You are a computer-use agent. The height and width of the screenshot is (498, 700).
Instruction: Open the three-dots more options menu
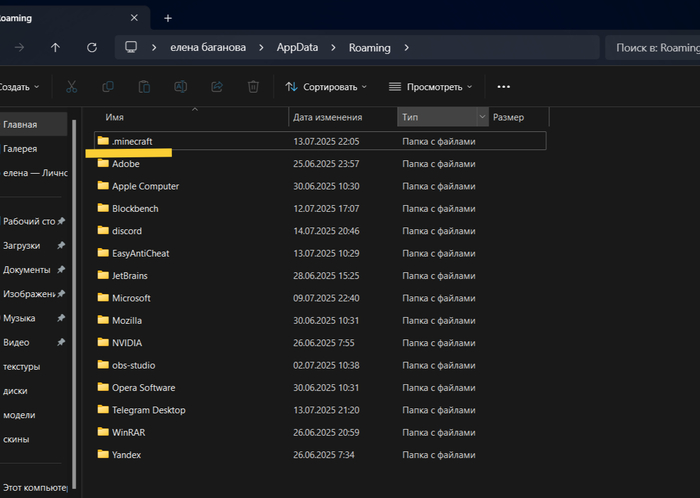point(504,87)
